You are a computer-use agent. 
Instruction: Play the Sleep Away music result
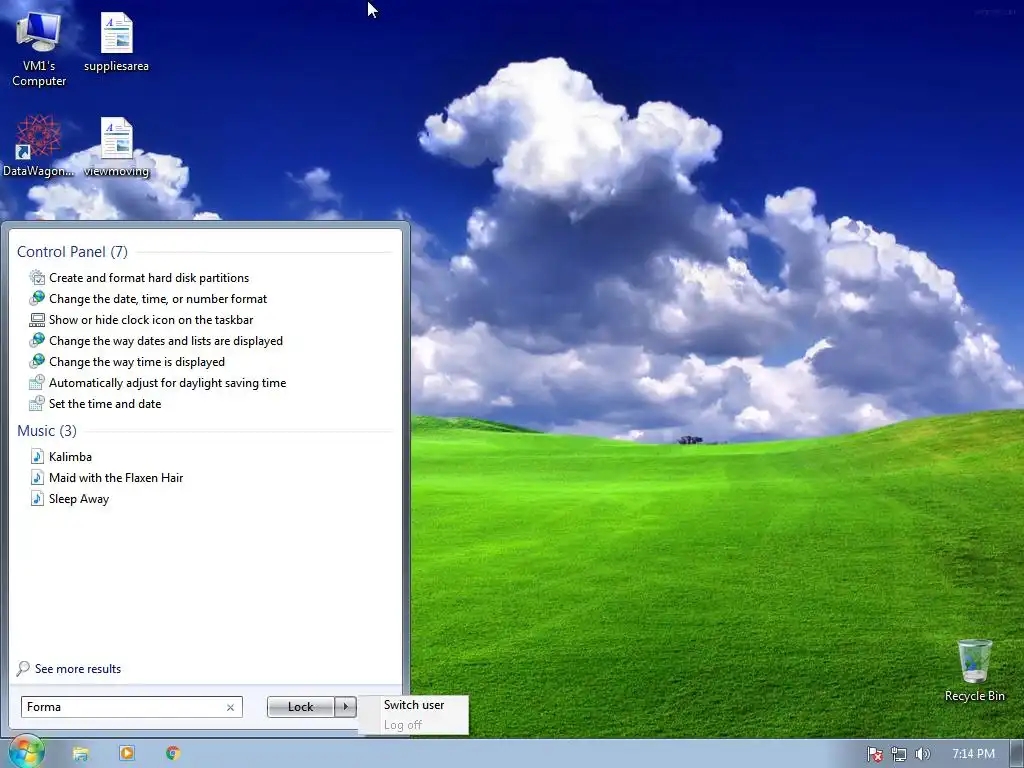79,498
